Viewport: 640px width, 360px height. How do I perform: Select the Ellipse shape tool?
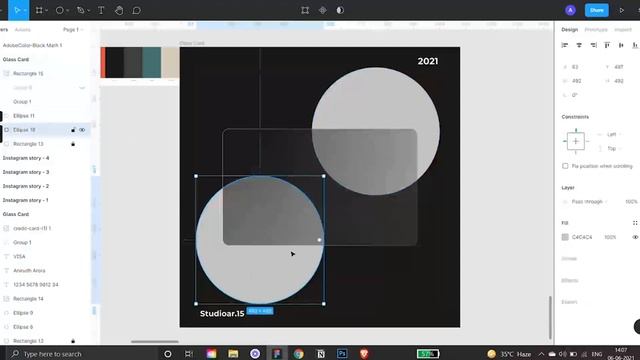click(x=60, y=10)
